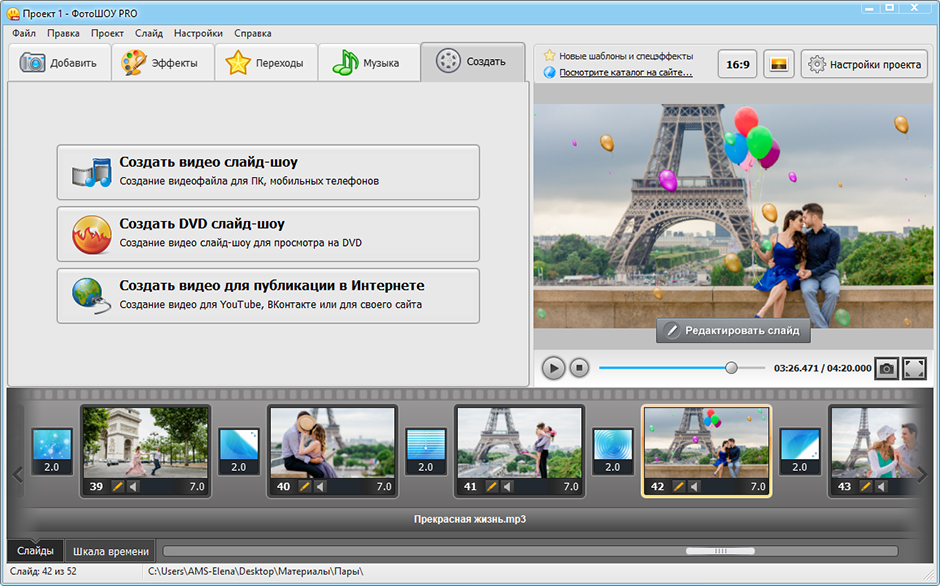Take a snapshot with camera icon
940x586 pixels.
(x=886, y=368)
